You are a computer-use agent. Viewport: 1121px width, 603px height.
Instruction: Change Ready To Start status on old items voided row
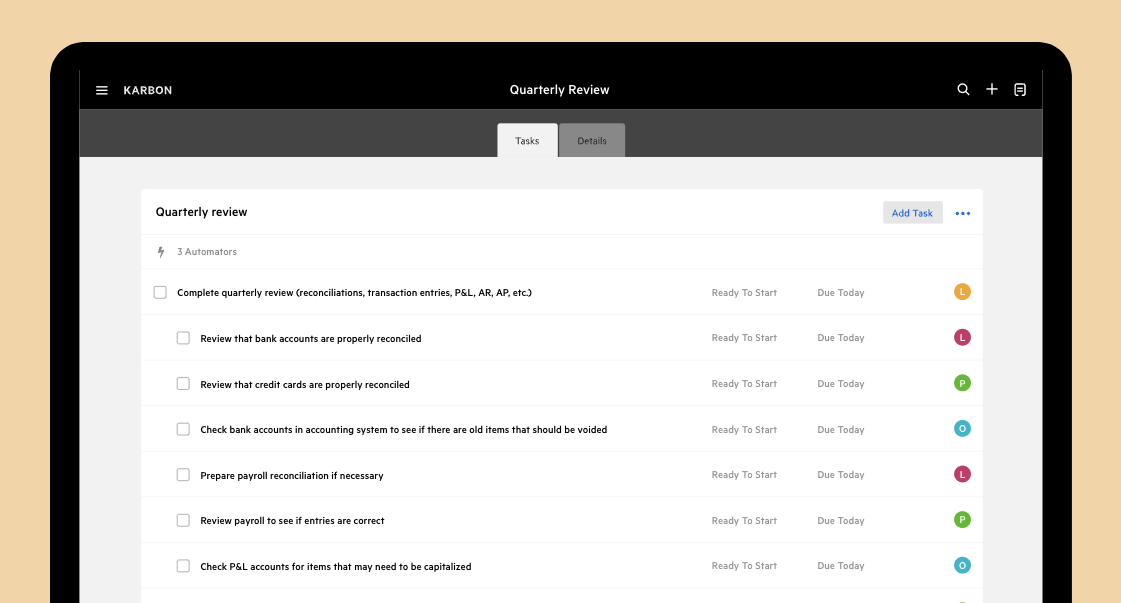[x=744, y=429]
